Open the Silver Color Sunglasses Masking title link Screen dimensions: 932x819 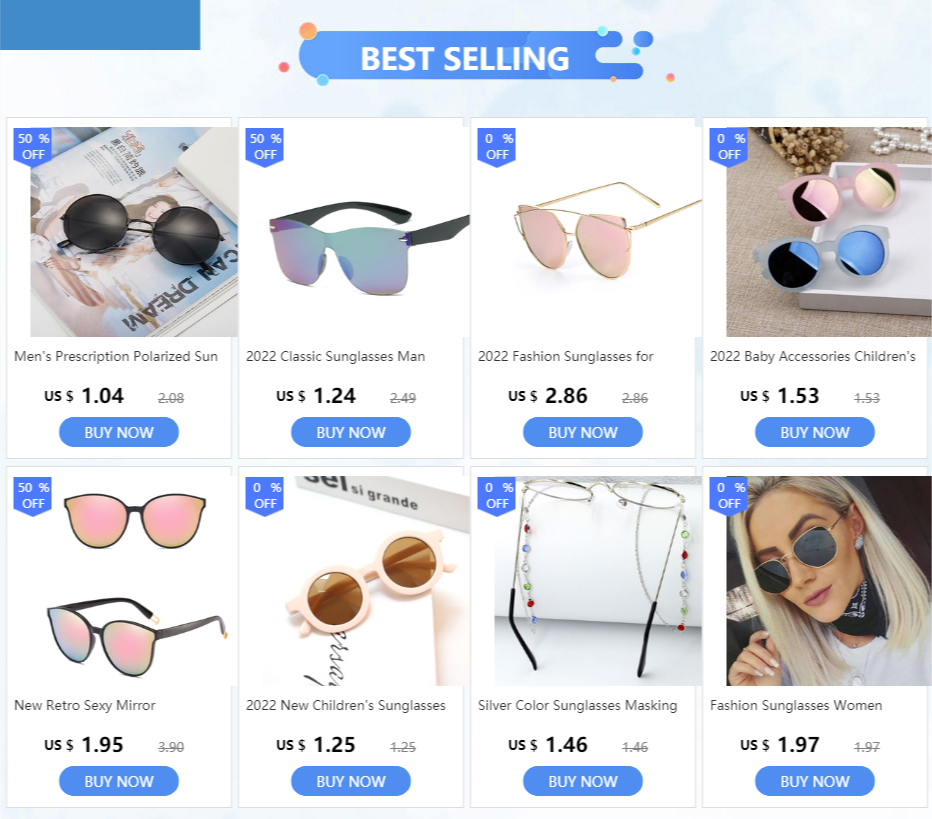pyautogui.click(x=578, y=705)
